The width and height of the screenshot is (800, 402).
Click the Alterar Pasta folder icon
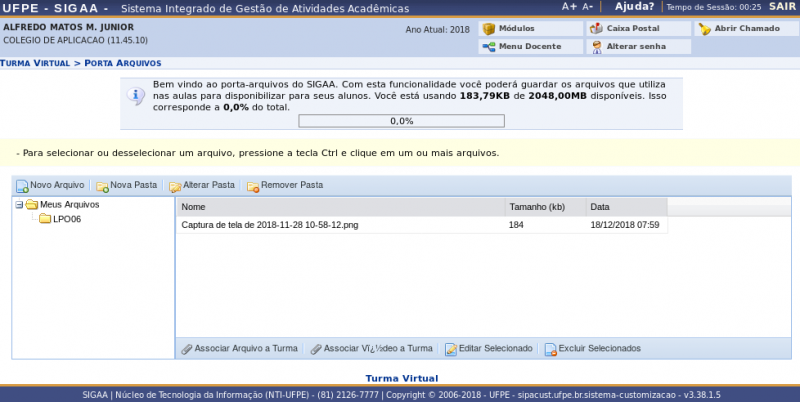click(x=175, y=187)
